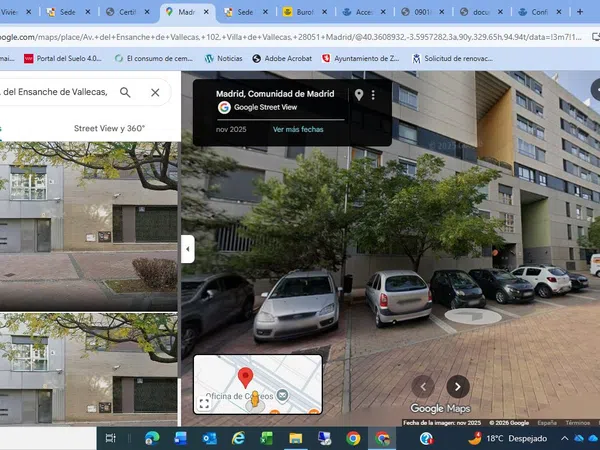The width and height of the screenshot is (600, 450).
Task: Open the blue desktop app on taskbar
Action: [180, 438]
